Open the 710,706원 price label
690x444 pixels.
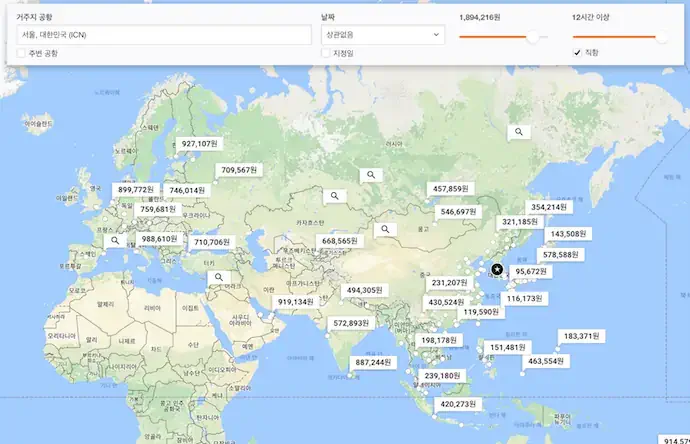[x=212, y=242]
